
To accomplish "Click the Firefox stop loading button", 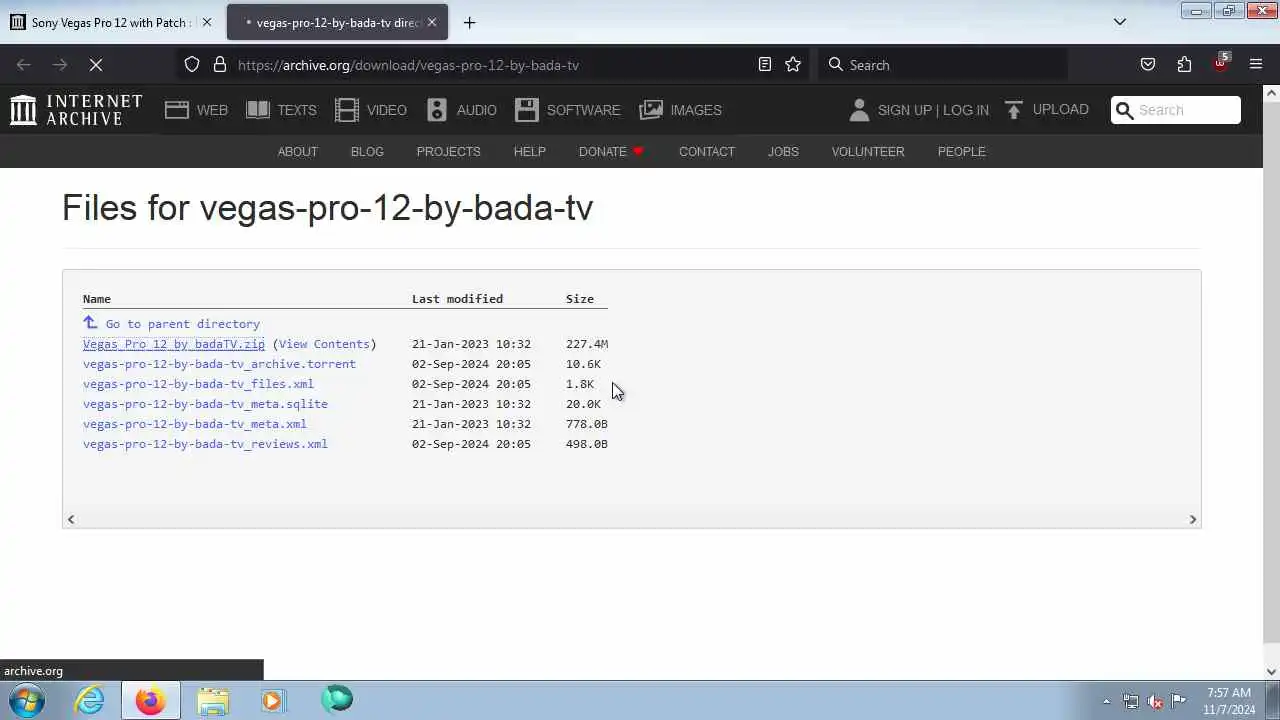I will pyautogui.click(x=96, y=65).
